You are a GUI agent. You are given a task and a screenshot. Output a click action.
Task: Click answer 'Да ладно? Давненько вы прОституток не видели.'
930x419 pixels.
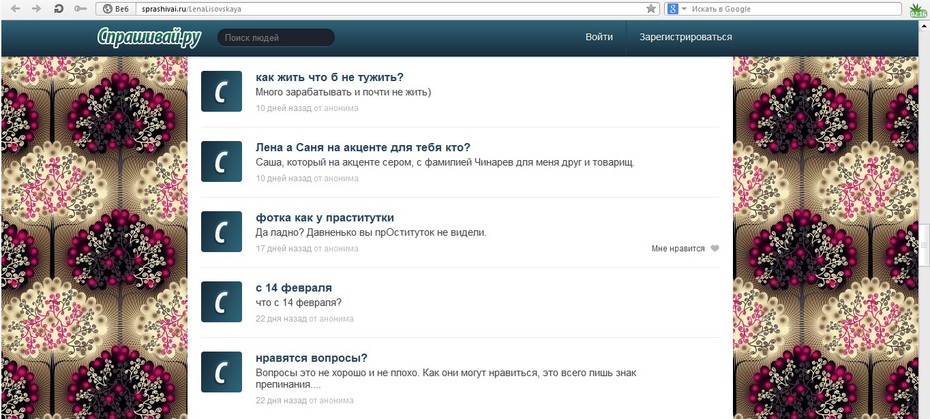pyautogui.click(x=371, y=233)
